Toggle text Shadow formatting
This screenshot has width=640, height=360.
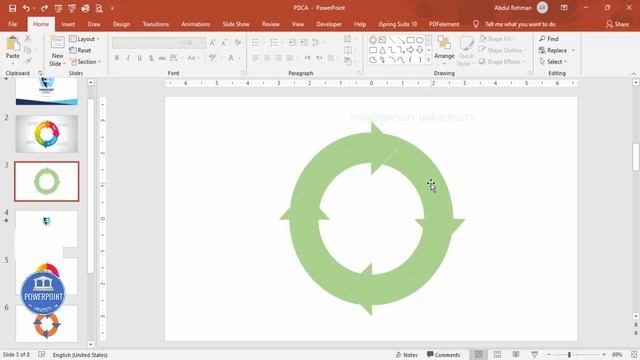(151, 58)
